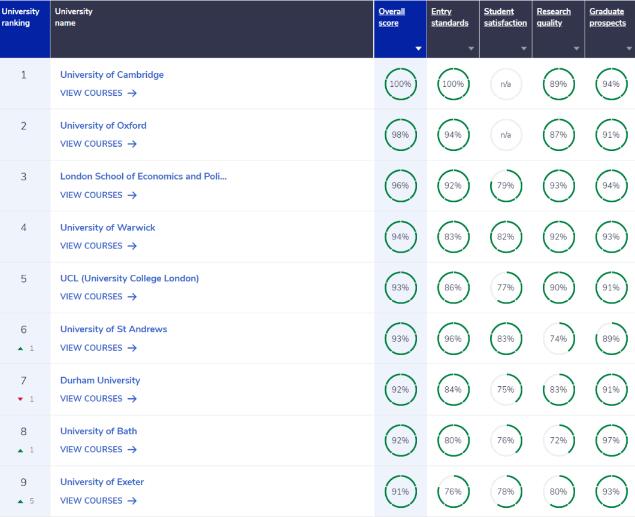Click Oxford 94% entry standards ring
This screenshot has width=635, height=517.
(x=453, y=135)
